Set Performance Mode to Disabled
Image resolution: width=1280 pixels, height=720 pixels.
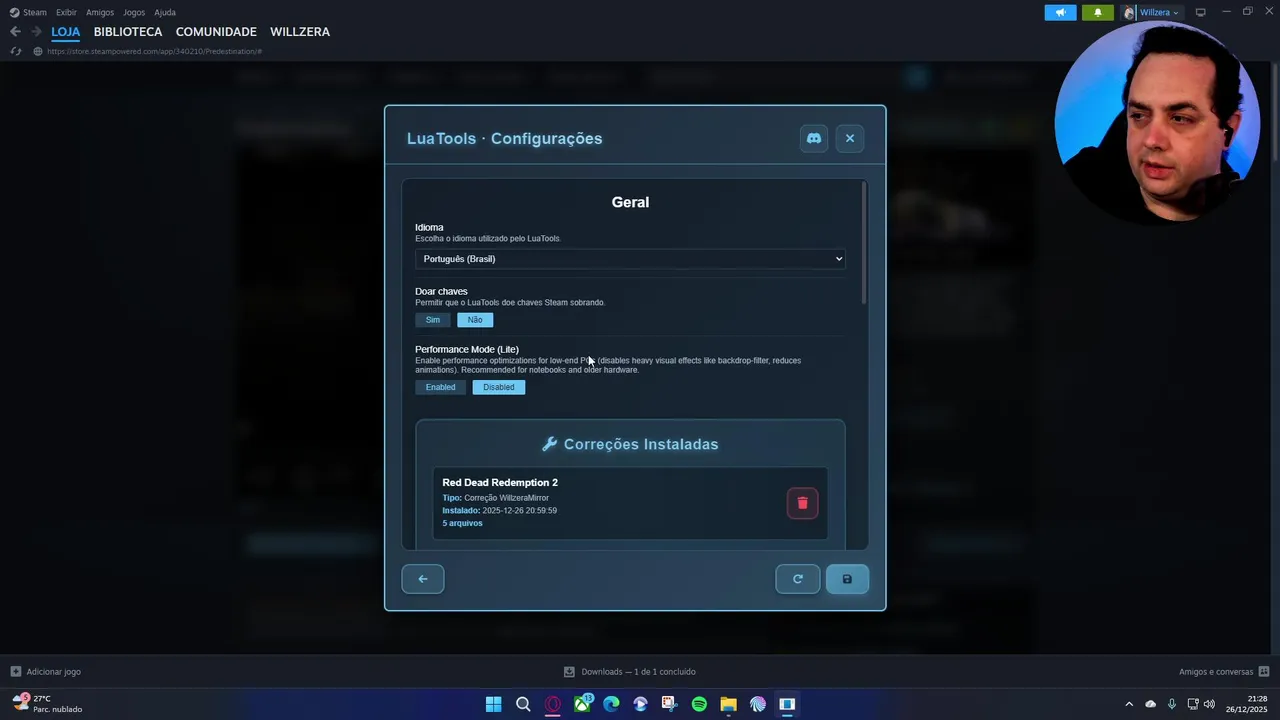click(x=499, y=387)
